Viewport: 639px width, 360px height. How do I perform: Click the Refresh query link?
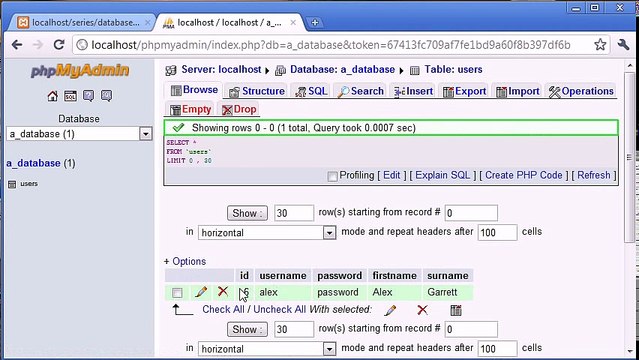point(594,175)
